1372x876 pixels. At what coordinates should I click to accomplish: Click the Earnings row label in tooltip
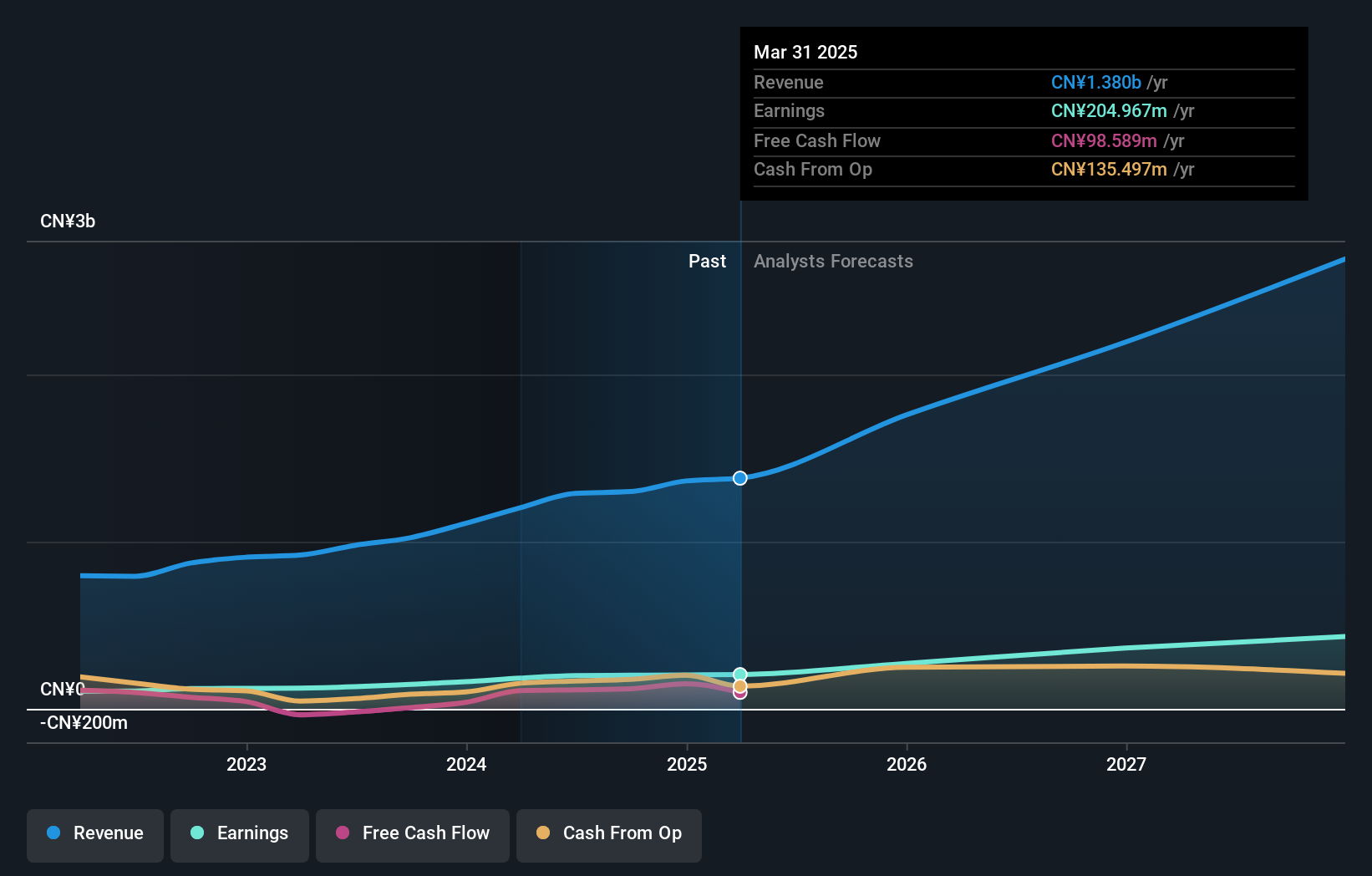tap(789, 111)
